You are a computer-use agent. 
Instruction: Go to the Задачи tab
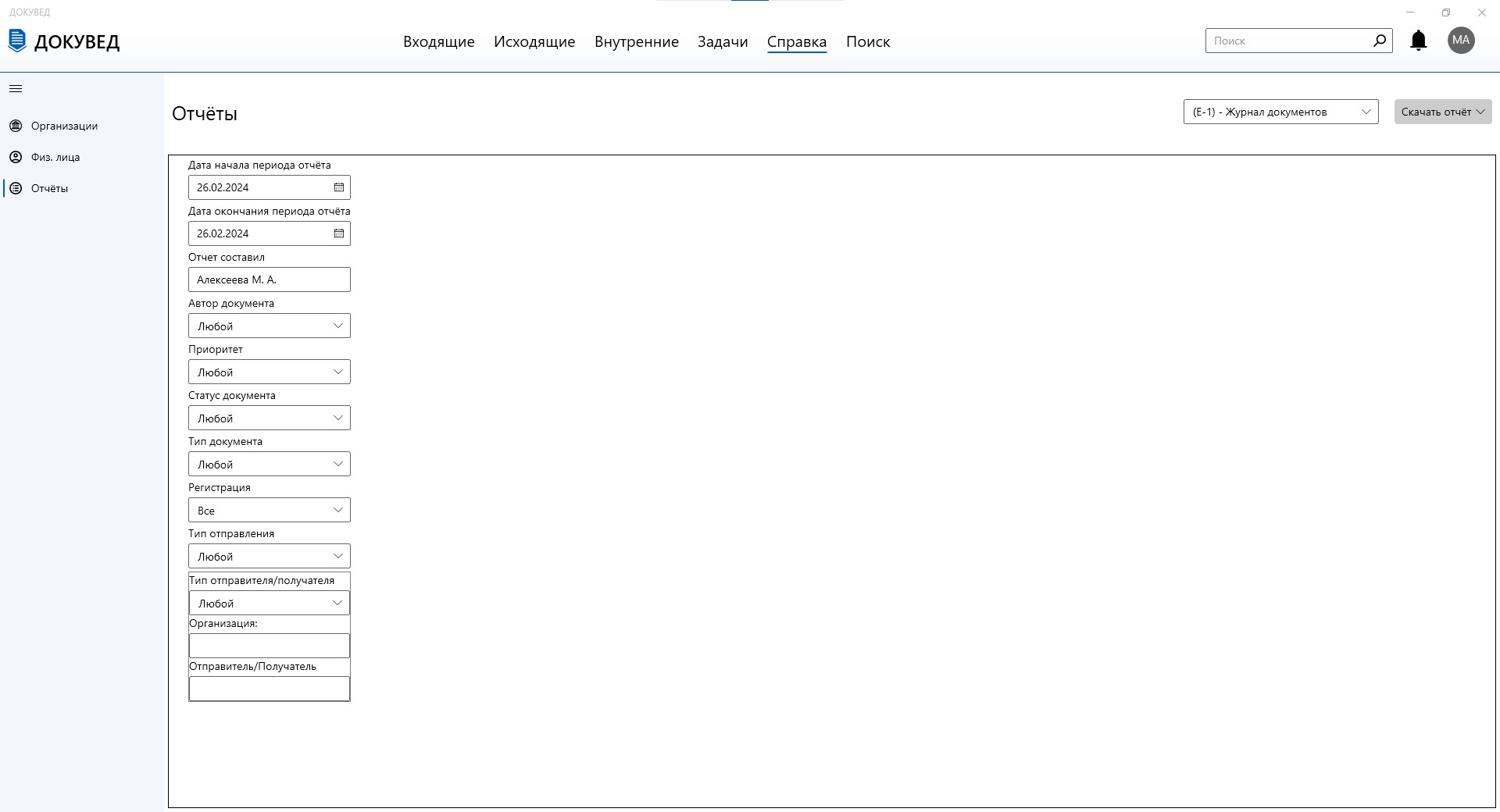tap(723, 42)
